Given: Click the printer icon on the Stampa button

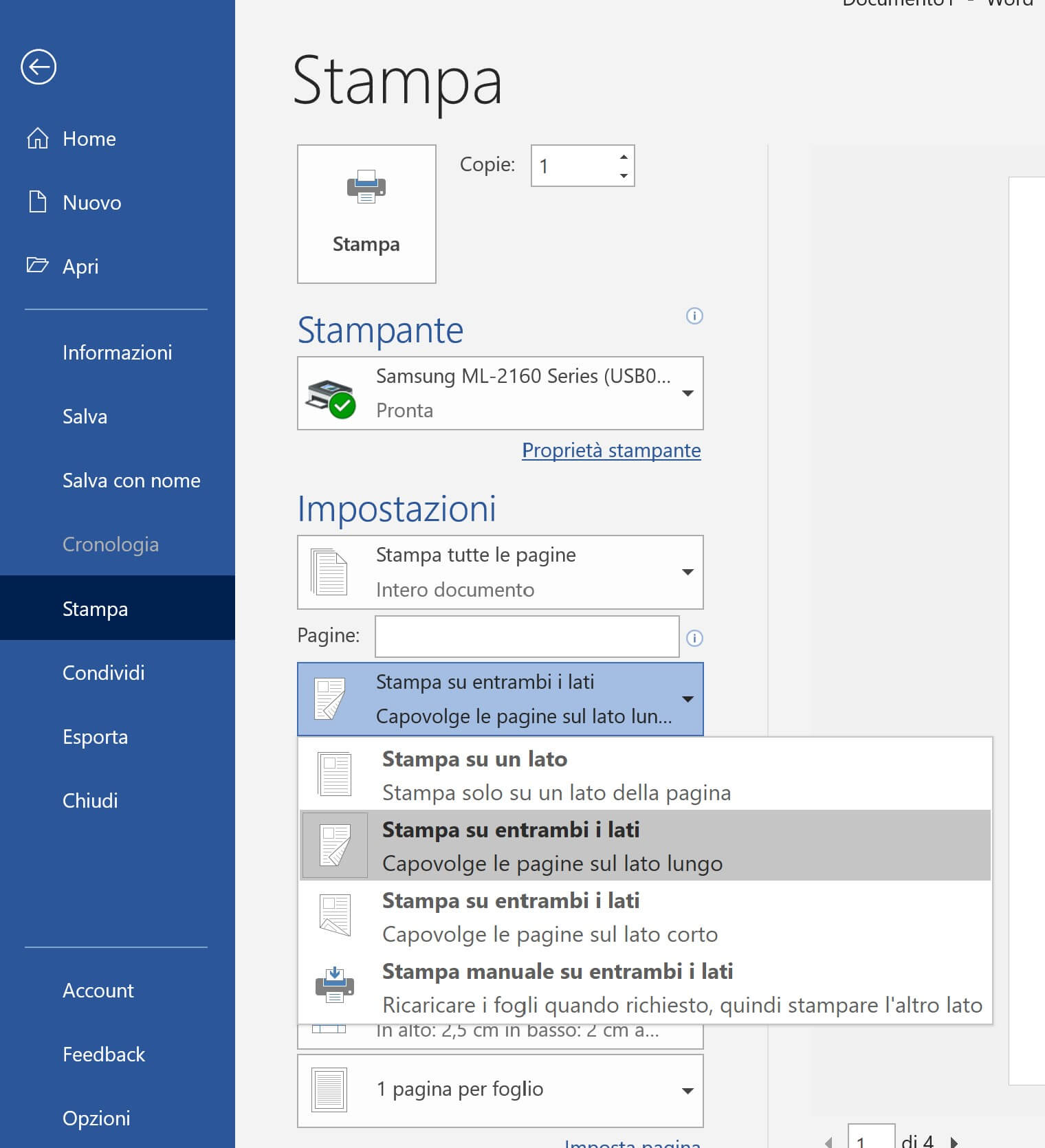Looking at the screenshot, I should pyautogui.click(x=366, y=186).
